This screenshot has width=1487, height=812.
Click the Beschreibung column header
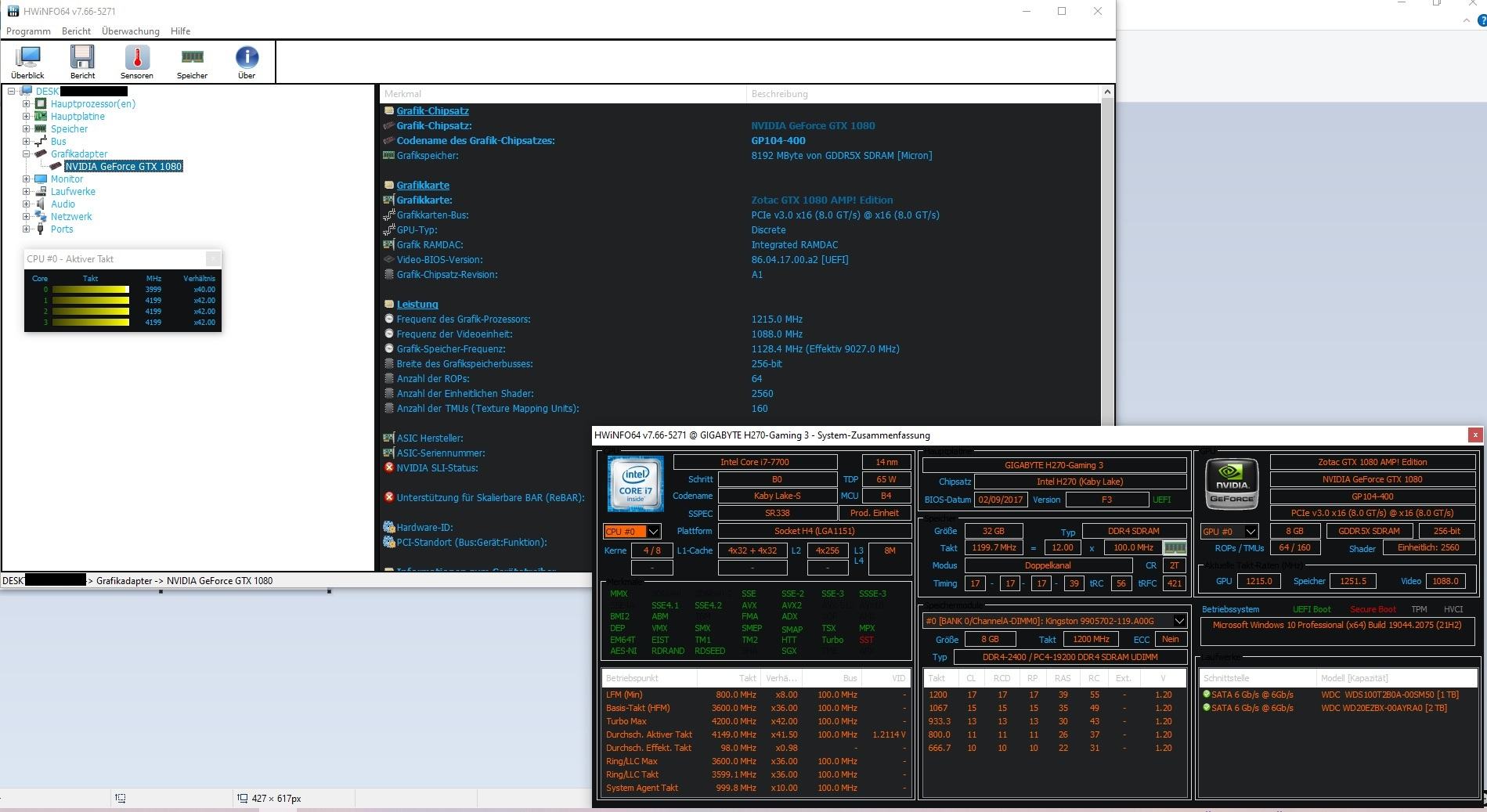[923, 94]
